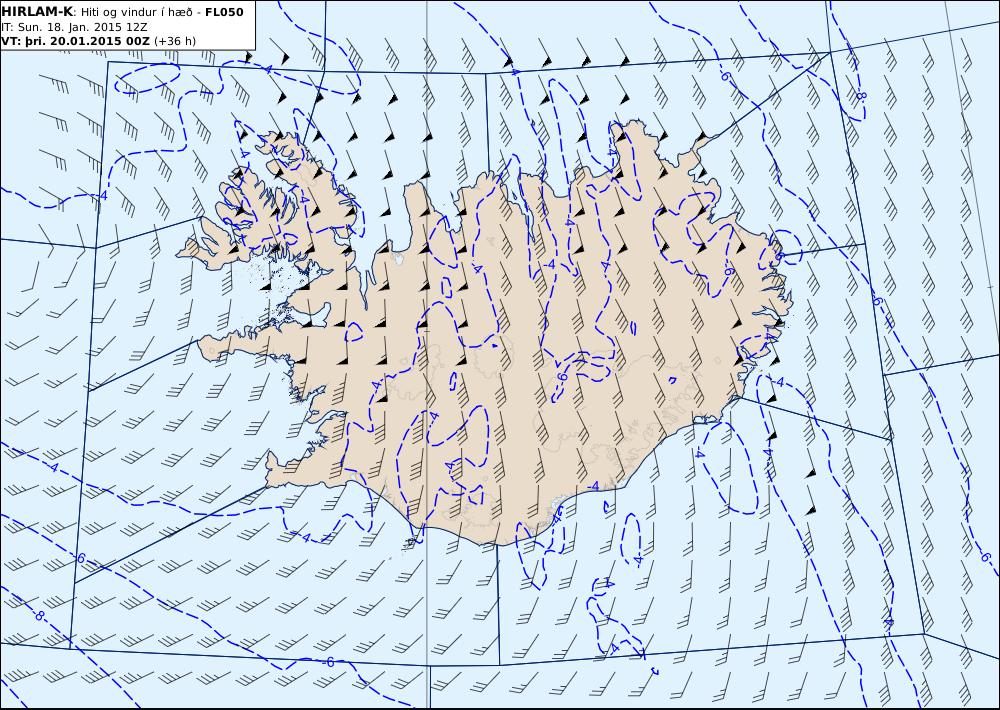The width and height of the screenshot is (1000, 710).
Task: Click the initial time 'IT: Sun. 18. Jan. 2015 12Z'
Action: click(x=75, y=27)
